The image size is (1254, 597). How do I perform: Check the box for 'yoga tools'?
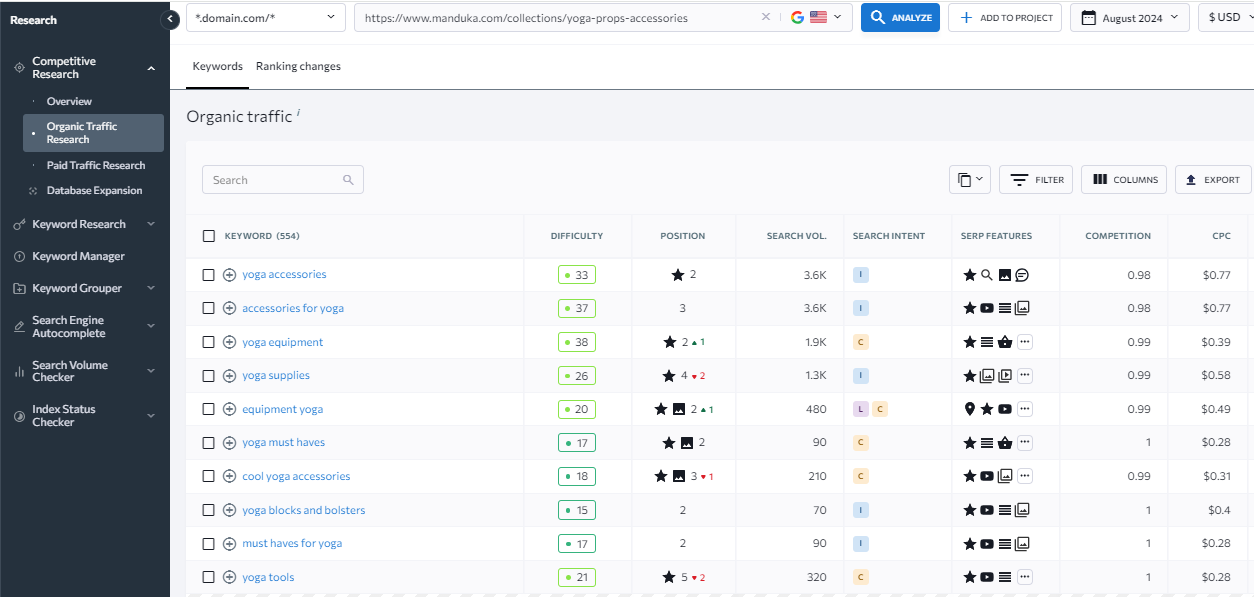209,577
